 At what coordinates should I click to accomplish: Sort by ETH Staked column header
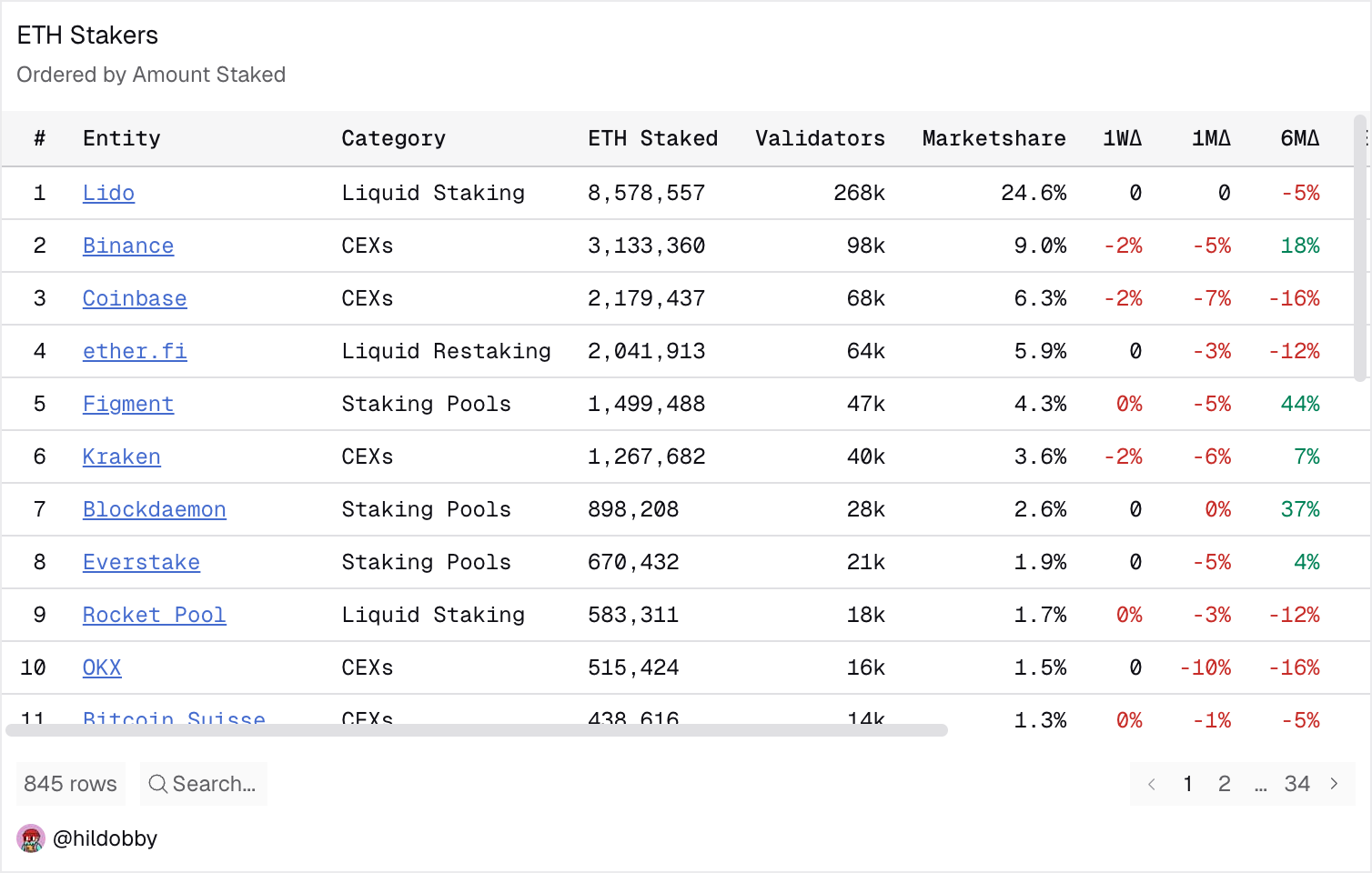(x=652, y=138)
